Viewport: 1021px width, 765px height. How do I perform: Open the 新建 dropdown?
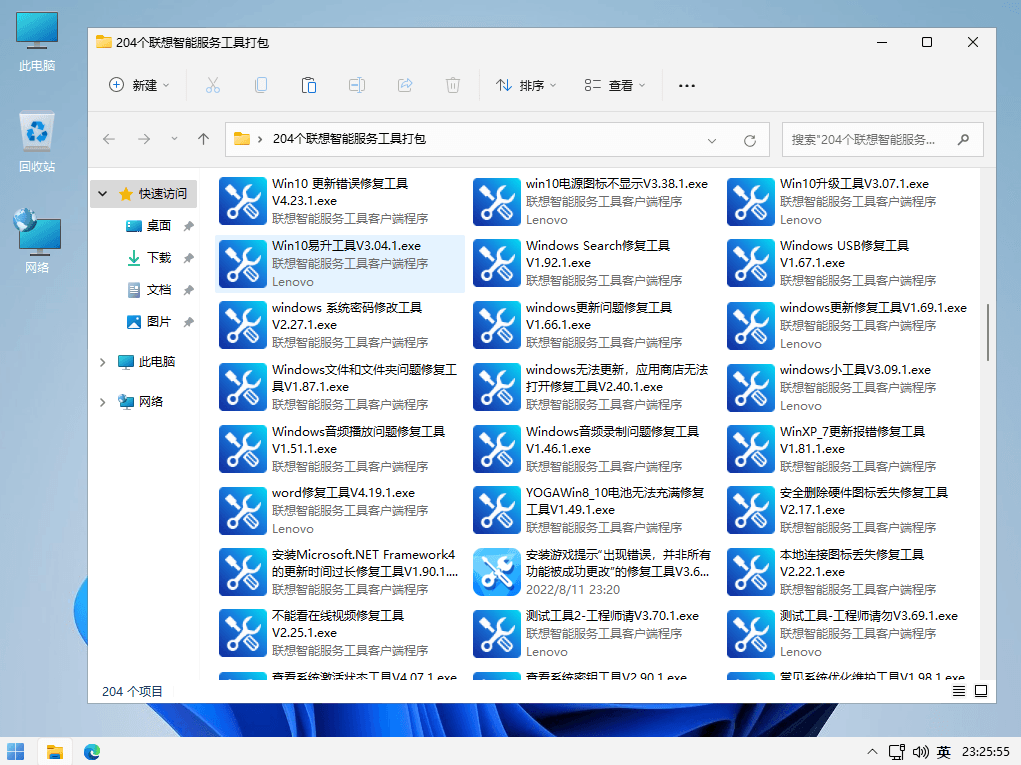(x=139, y=85)
